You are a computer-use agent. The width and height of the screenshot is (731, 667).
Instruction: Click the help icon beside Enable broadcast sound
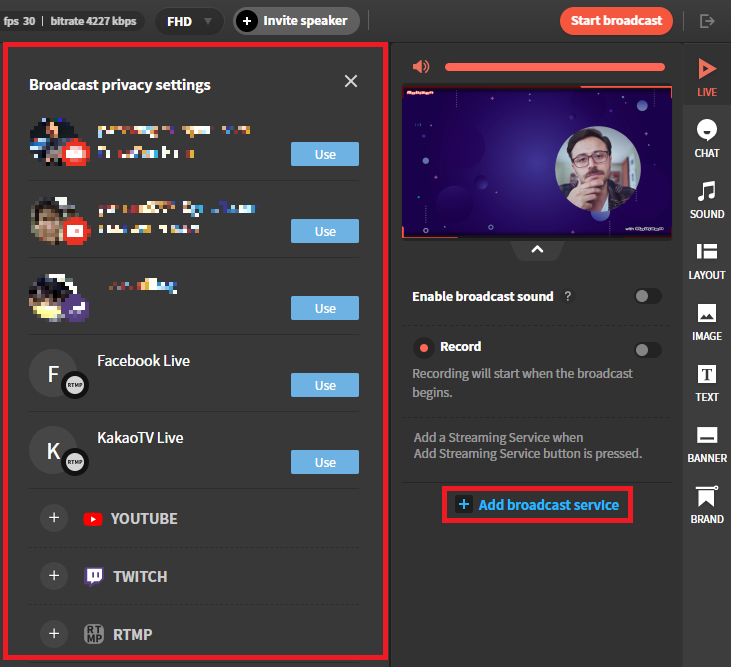567,296
